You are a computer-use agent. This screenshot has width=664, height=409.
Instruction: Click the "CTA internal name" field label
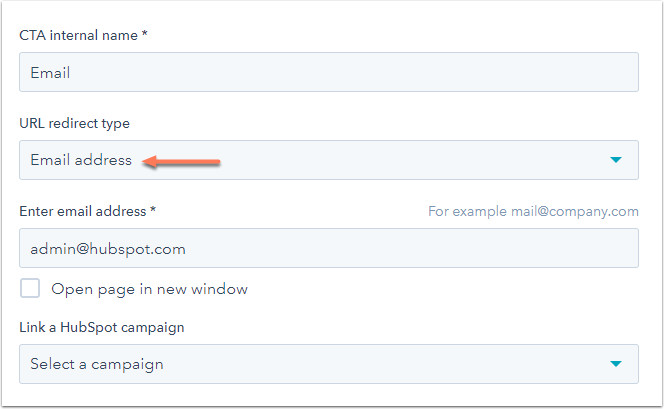tap(80, 35)
